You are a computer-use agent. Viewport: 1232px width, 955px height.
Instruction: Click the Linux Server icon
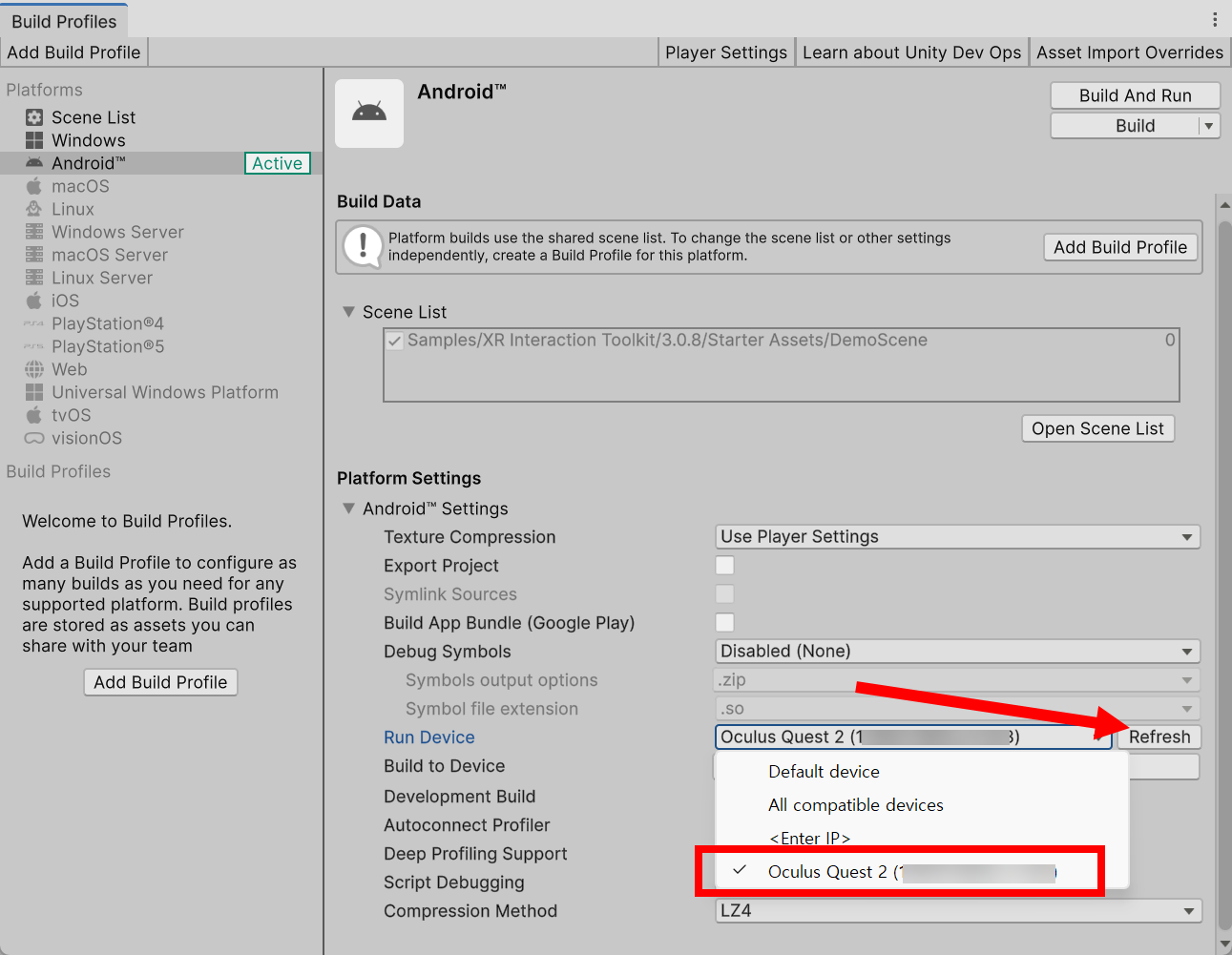[x=34, y=278]
